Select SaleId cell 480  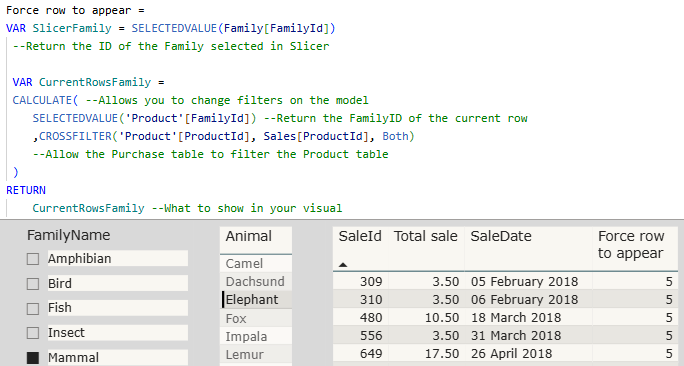371,318
